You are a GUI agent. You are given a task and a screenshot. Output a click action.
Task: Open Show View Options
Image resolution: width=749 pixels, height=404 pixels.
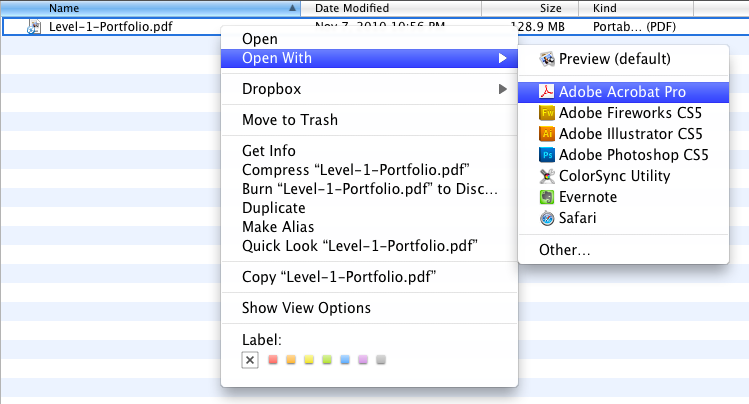pyautogui.click(x=306, y=308)
